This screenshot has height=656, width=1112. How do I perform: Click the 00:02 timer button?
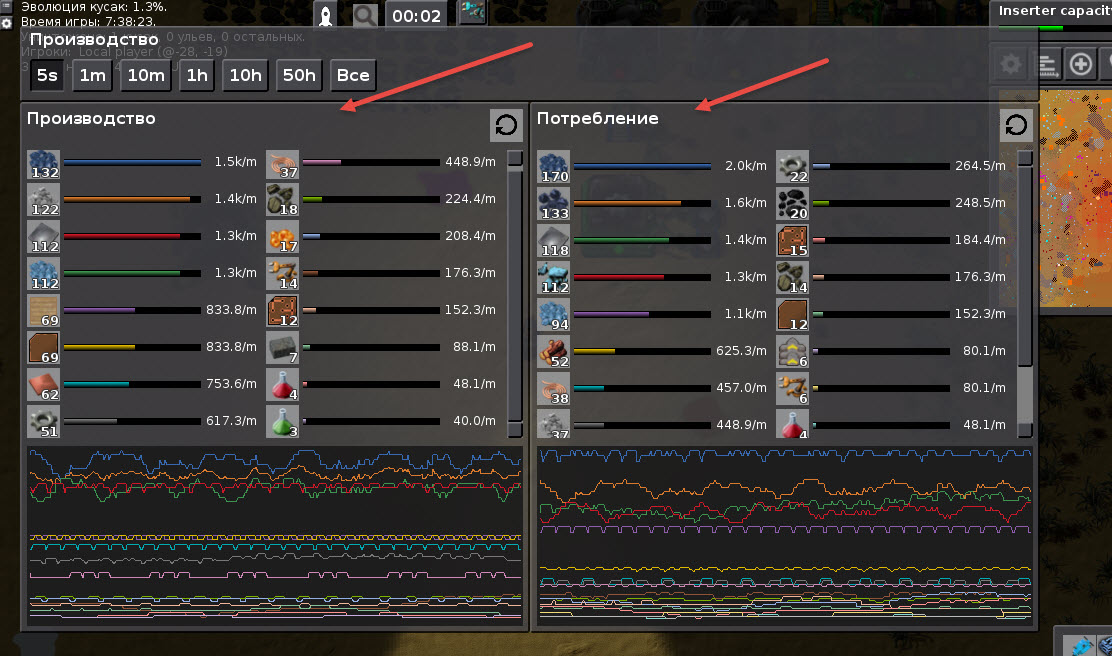(x=416, y=16)
